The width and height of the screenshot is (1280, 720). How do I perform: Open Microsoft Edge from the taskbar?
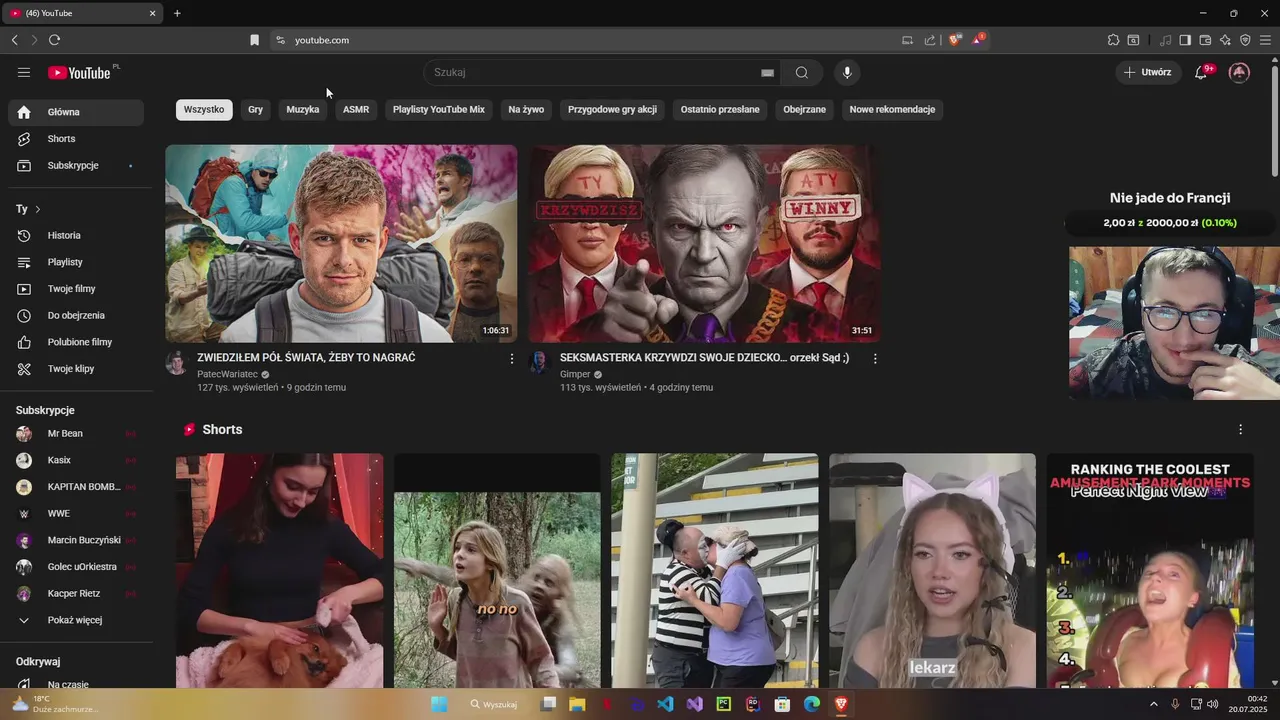click(x=812, y=704)
